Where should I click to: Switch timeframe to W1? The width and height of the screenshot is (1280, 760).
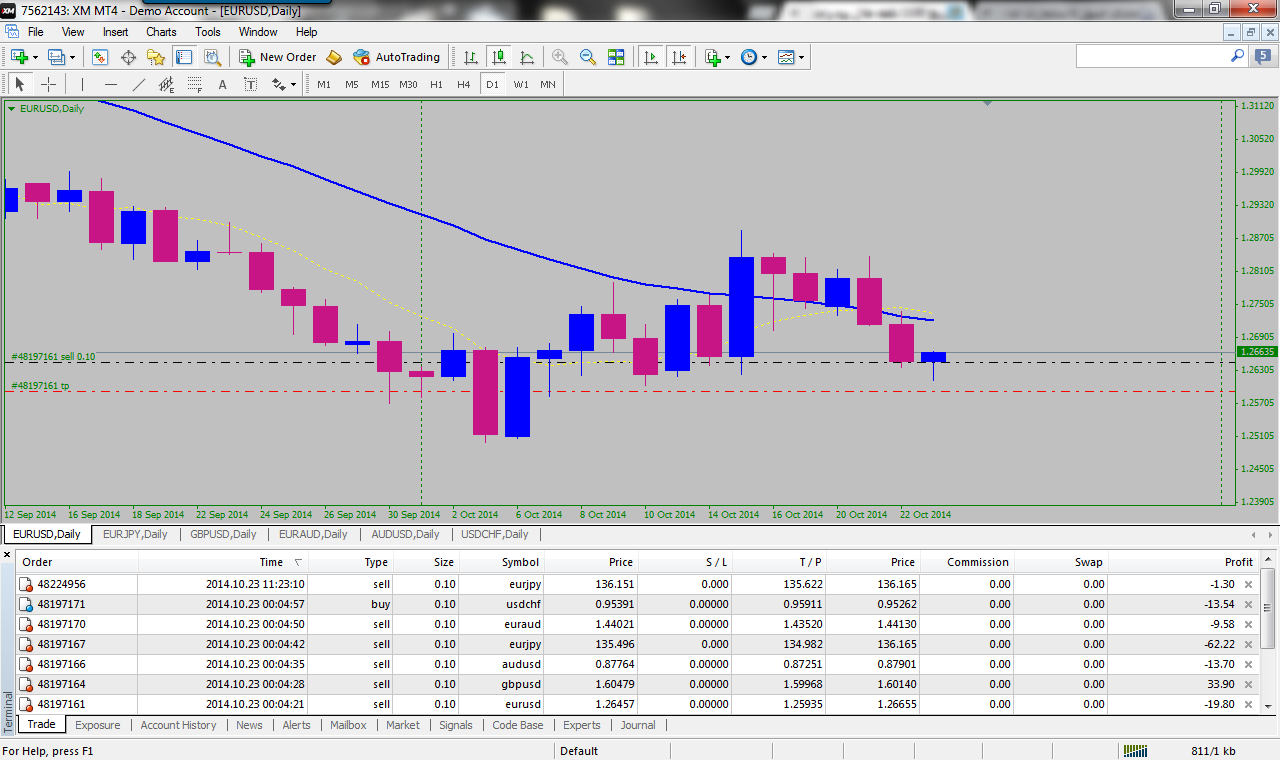coord(521,84)
